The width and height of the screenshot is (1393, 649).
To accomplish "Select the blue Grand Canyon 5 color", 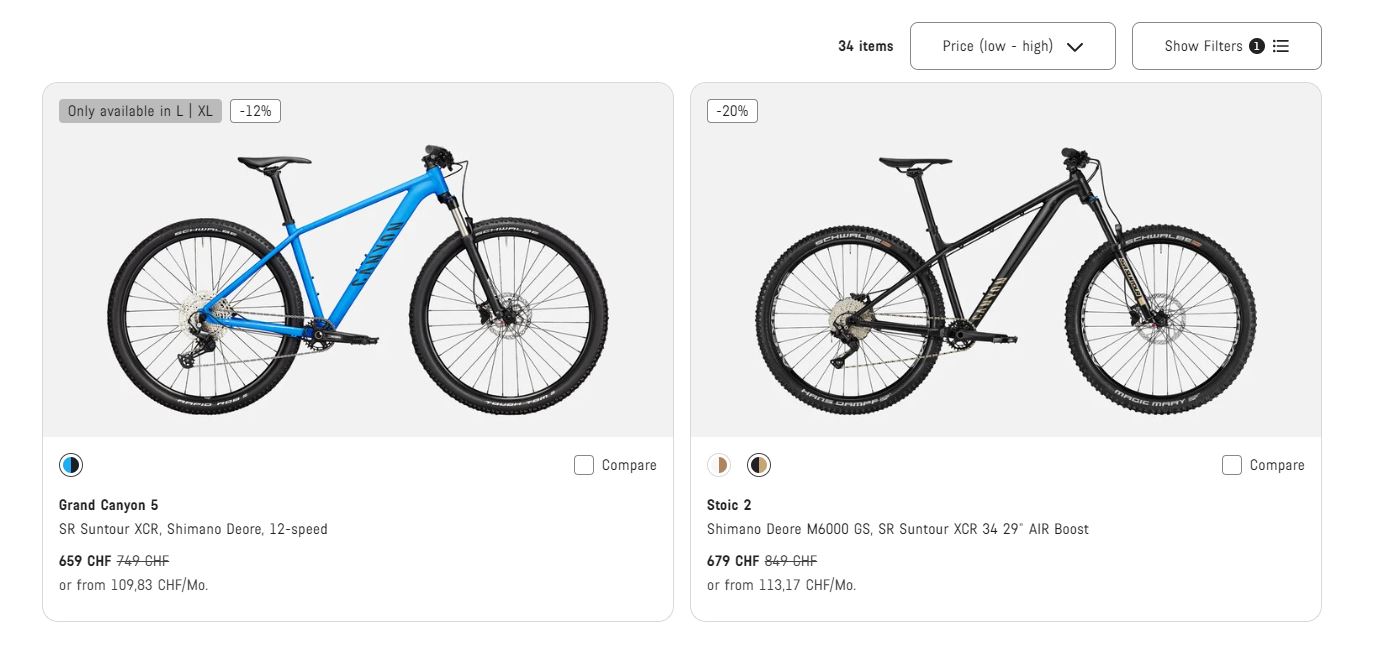I will point(71,465).
